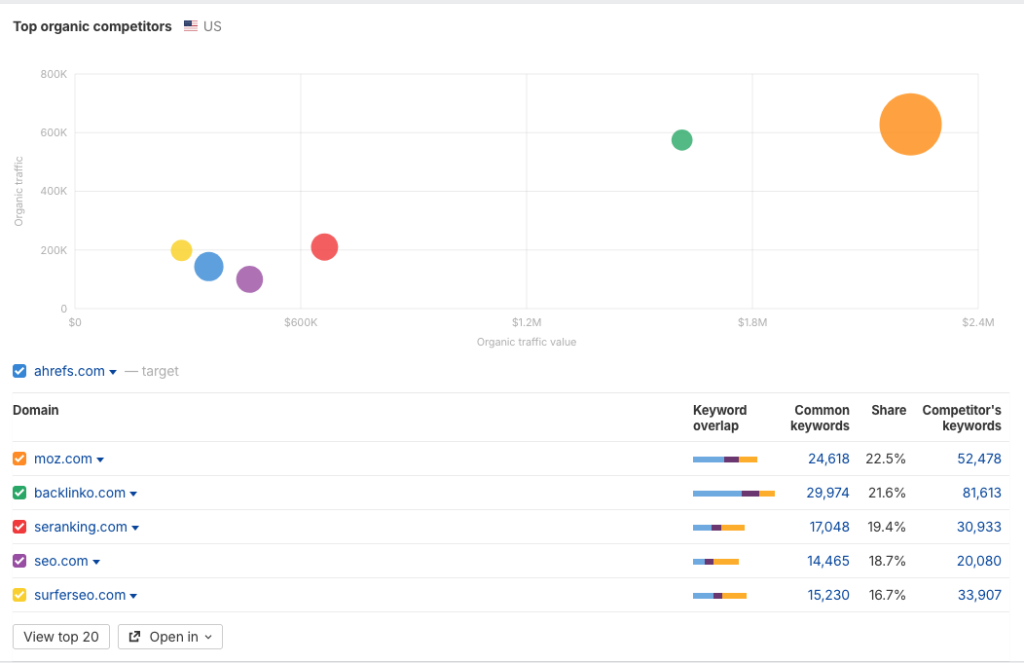Screen dimensions: 1024x663
Task: Click the large orange bubble on the chart
Action: point(910,124)
